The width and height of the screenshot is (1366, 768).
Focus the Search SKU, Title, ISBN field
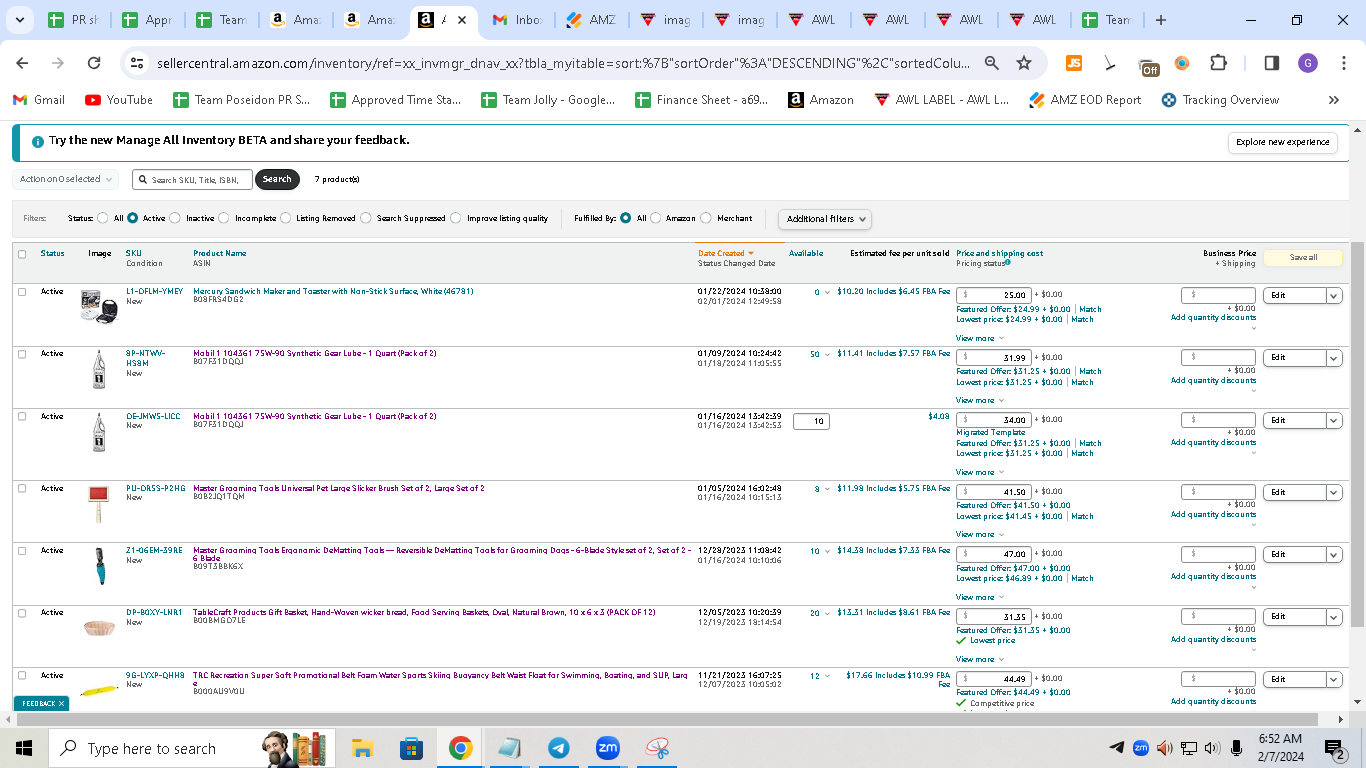(192, 180)
